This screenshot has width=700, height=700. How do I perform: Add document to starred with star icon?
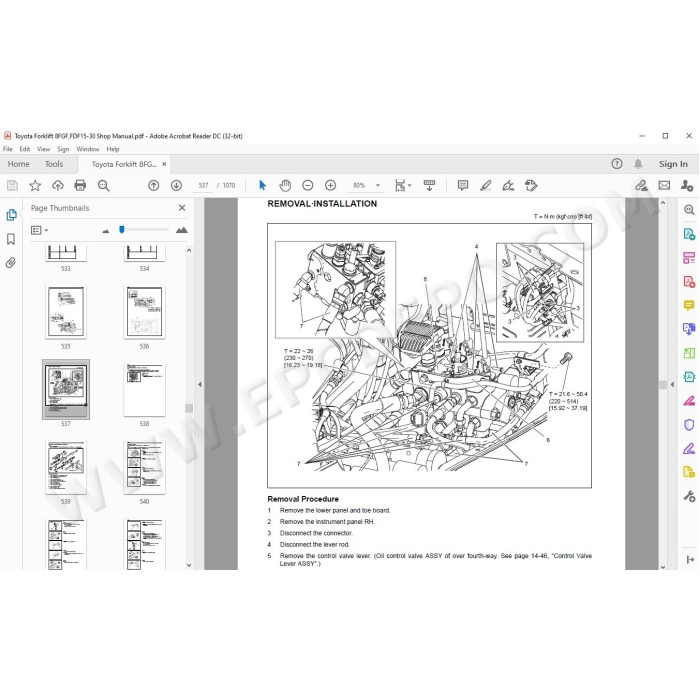point(35,185)
